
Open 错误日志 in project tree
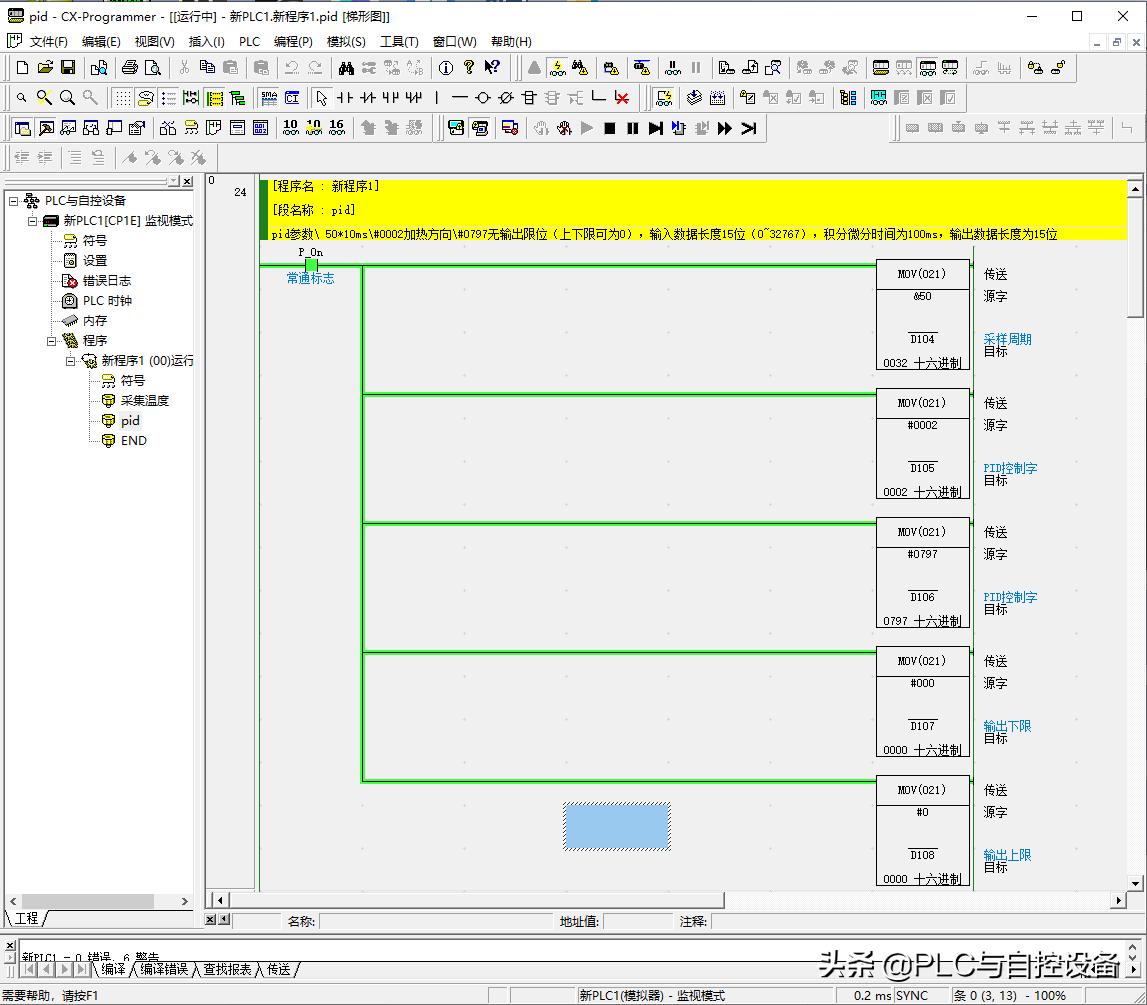(x=106, y=281)
